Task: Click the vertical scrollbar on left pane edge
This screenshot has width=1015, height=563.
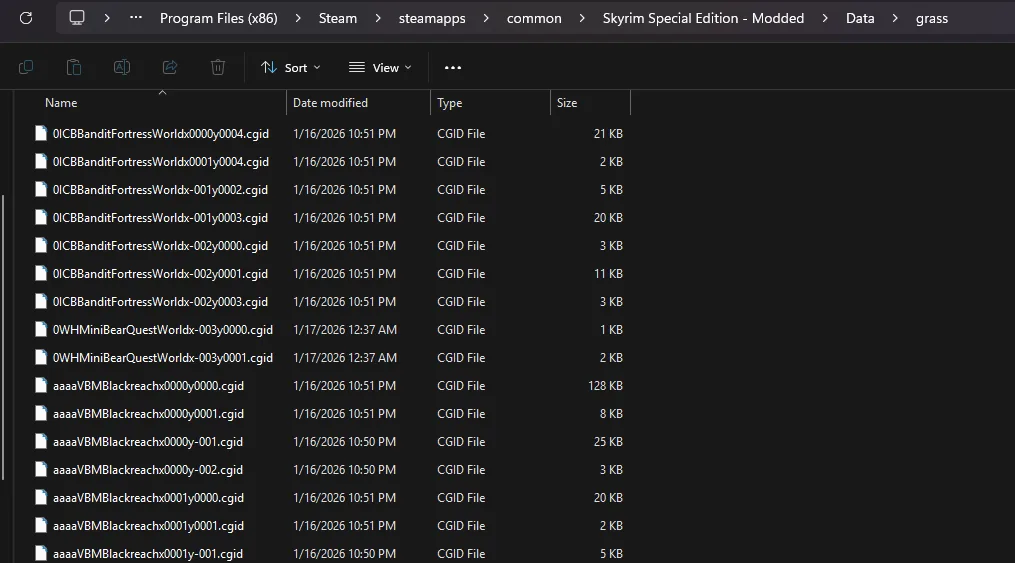Action: 3,337
